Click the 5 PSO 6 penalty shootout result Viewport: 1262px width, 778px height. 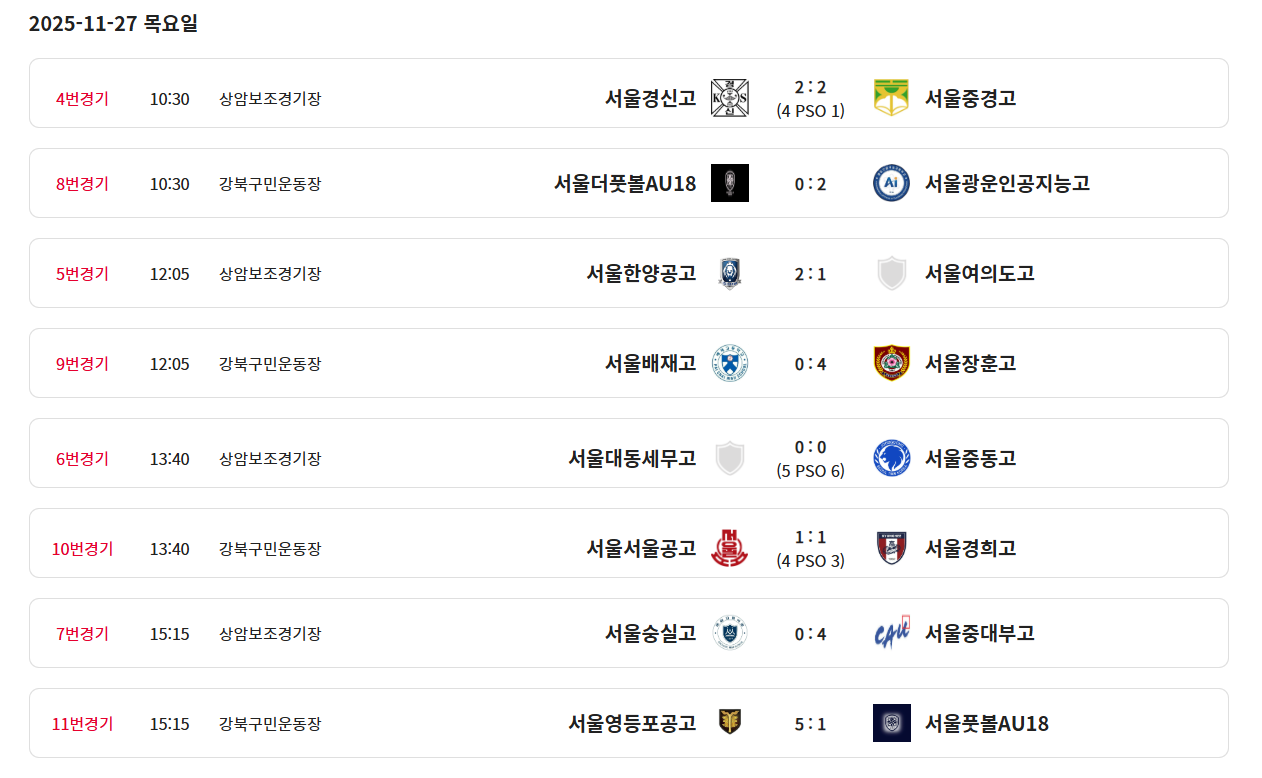[810, 471]
